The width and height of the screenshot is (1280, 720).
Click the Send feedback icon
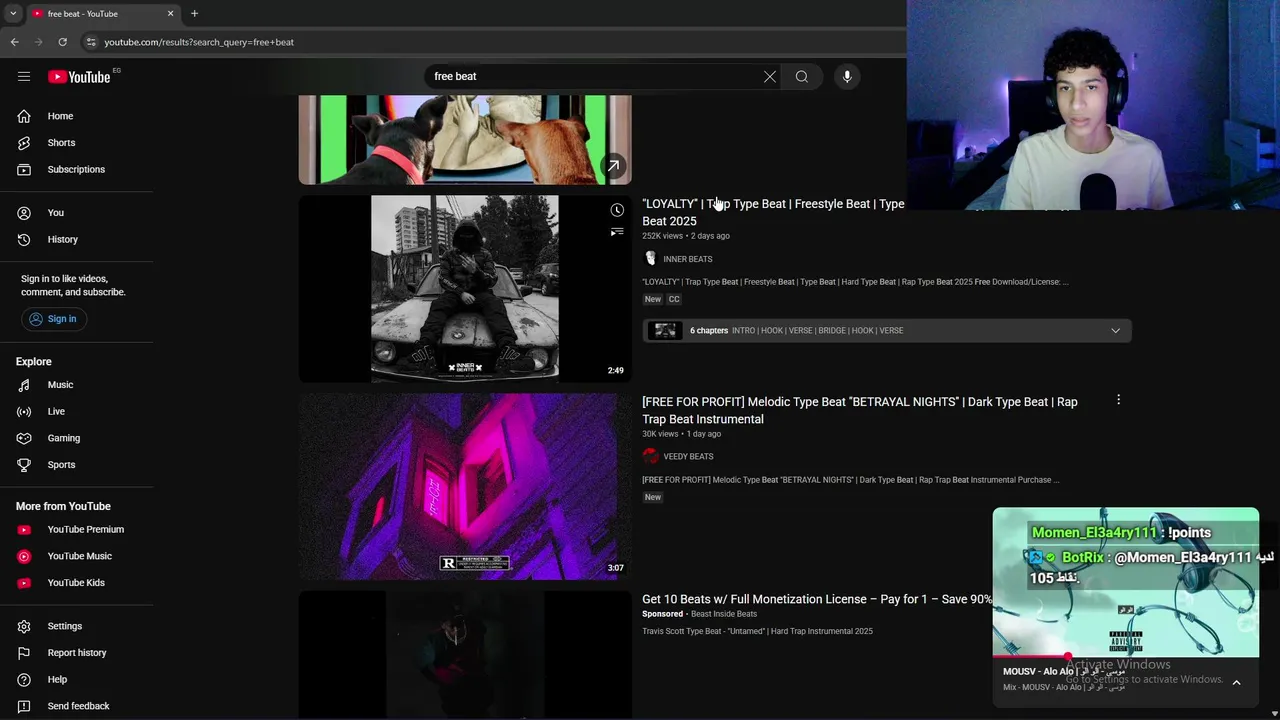(24, 706)
